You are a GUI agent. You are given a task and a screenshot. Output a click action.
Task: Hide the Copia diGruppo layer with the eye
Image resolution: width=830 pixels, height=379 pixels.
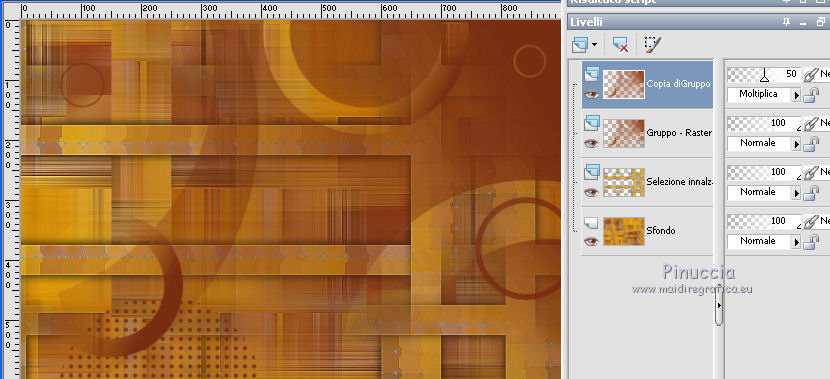pyautogui.click(x=591, y=94)
